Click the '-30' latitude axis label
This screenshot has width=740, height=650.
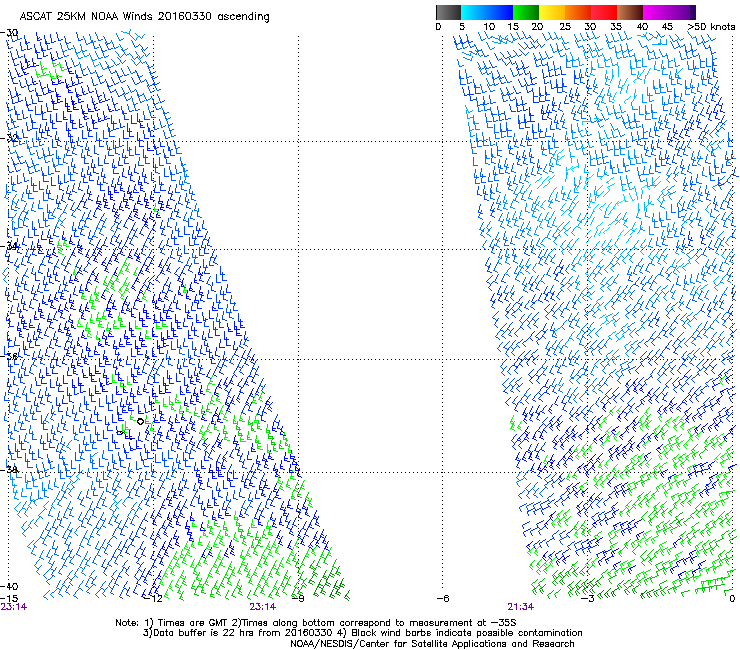pyautogui.click(x=9, y=33)
